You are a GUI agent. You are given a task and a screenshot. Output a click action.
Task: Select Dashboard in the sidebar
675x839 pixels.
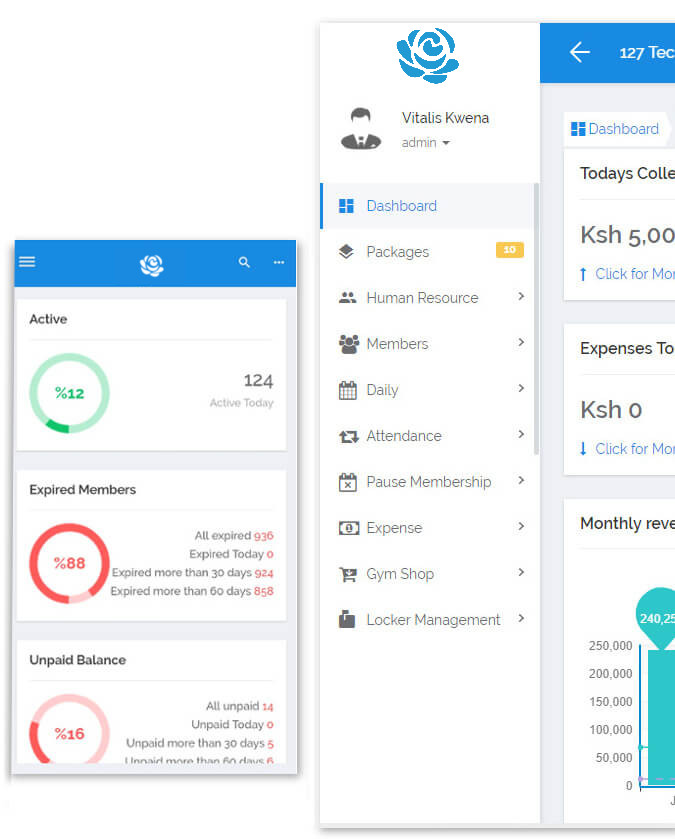point(427,206)
